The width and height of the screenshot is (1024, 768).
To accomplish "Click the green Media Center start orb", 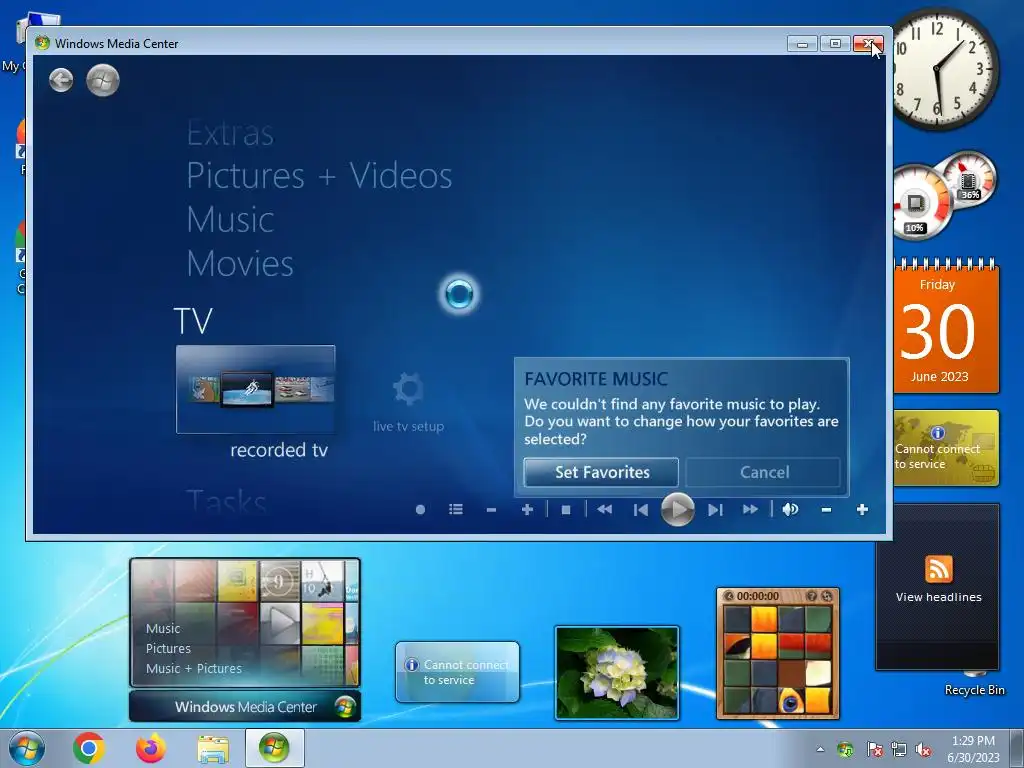I will click(x=103, y=80).
